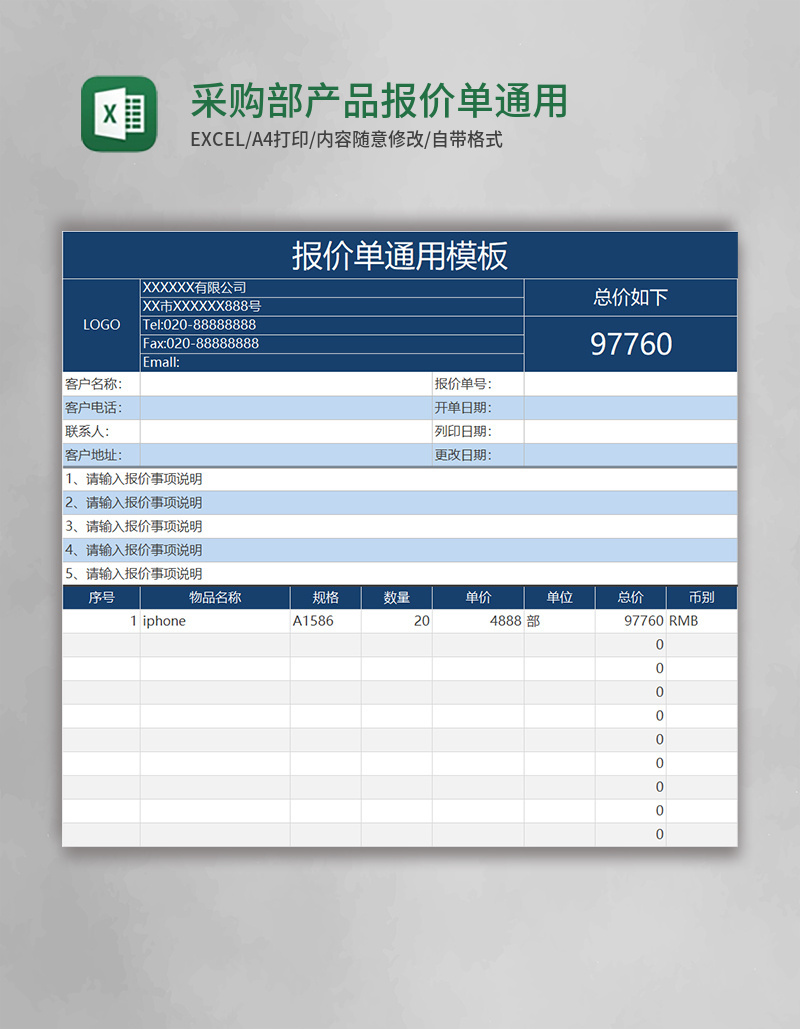Viewport: 800px width, 1029px height.
Task: Click the 序号 column header
Action: (x=100, y=597)
